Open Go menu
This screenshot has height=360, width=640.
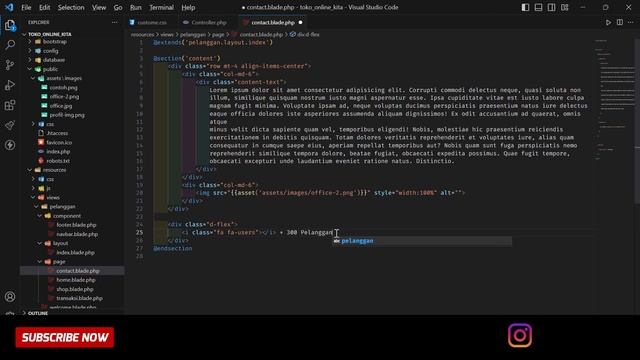click(x=118, y=7)
